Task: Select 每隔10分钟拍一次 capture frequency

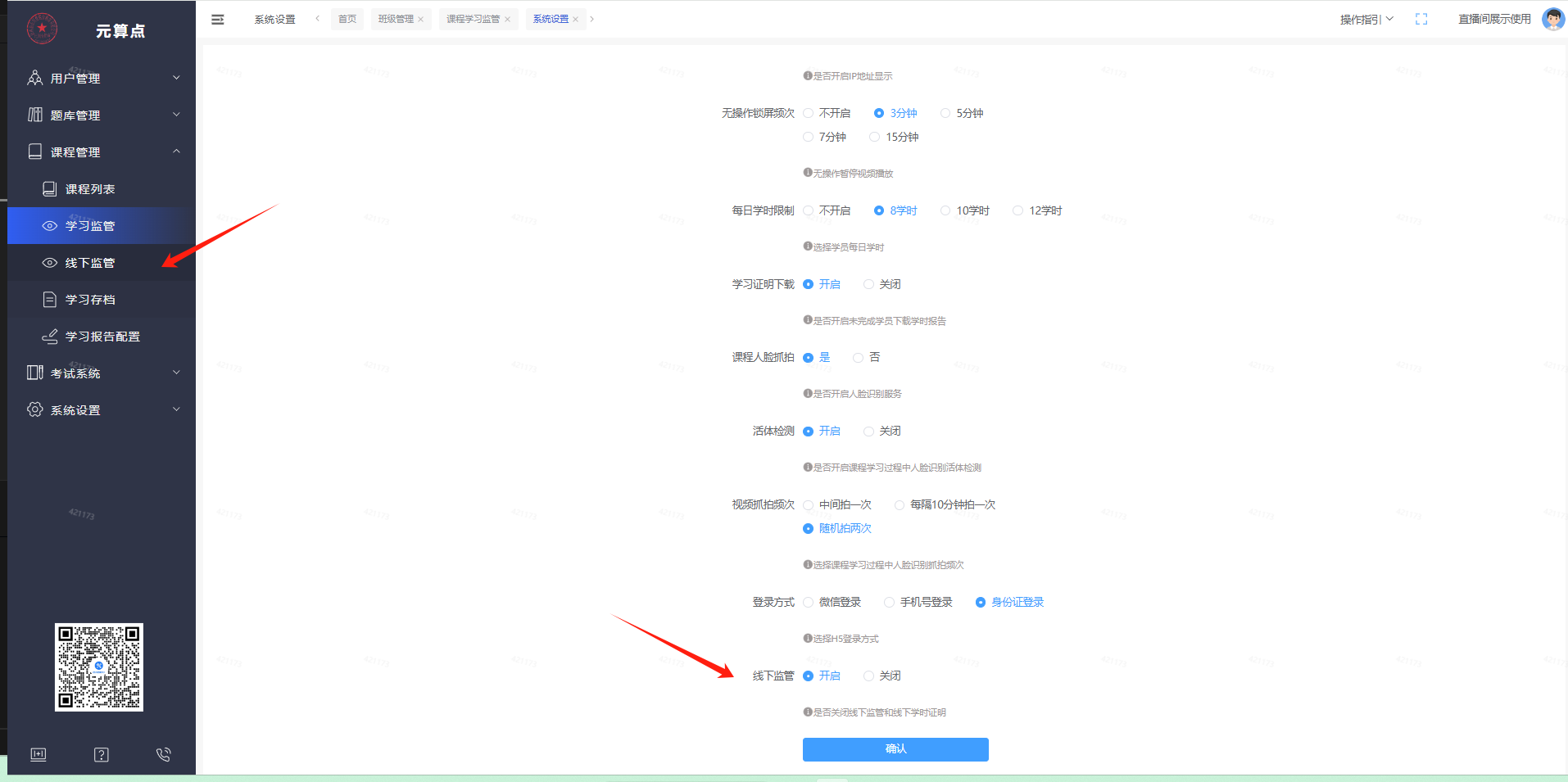Action: [x=945, y=504]
